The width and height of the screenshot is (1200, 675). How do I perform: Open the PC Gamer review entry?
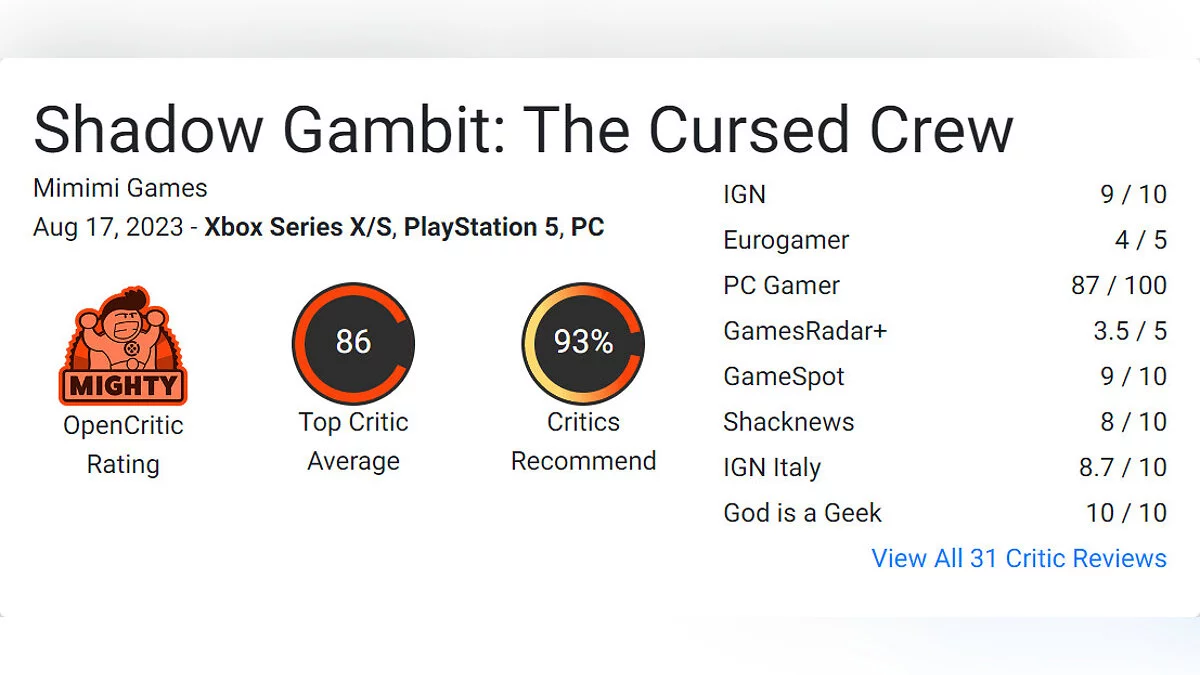click(781, 285)
